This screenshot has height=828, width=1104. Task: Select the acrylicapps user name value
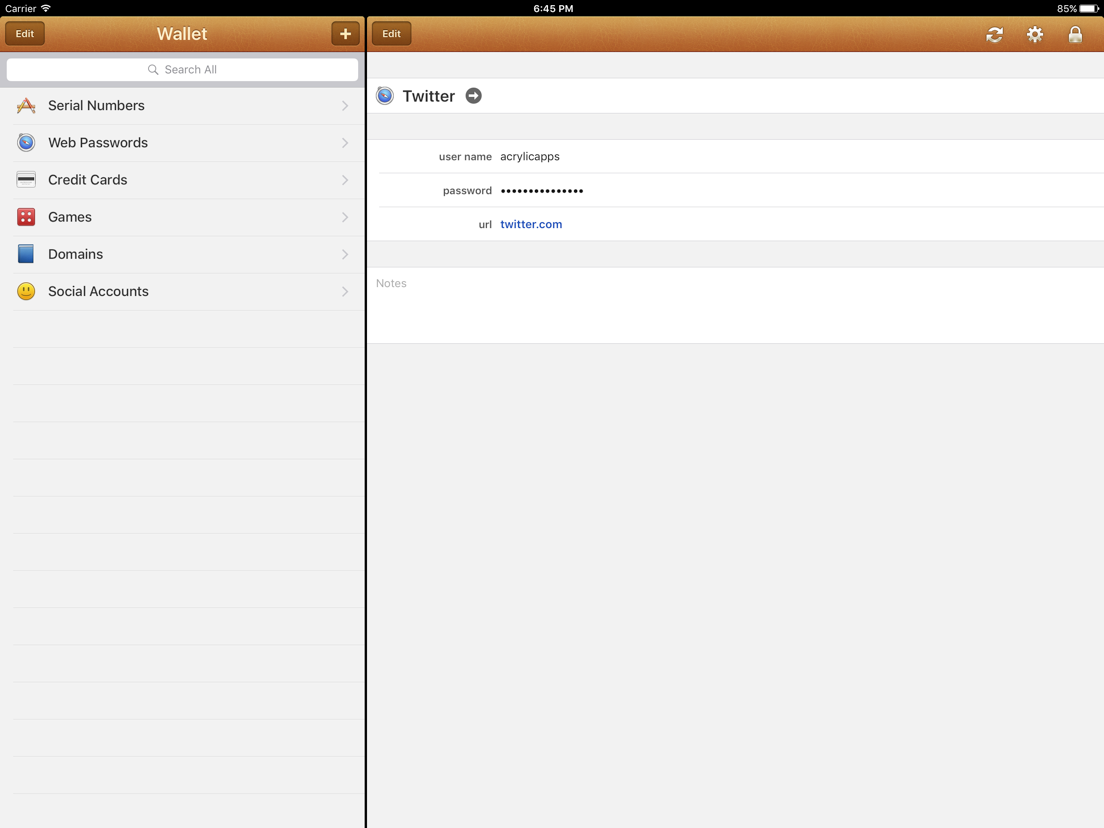point(529,156)
